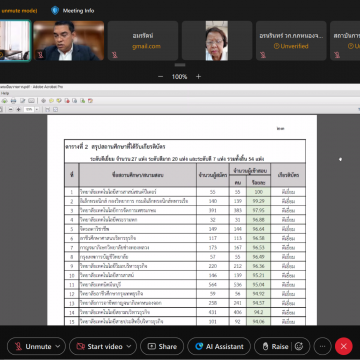Click the yellow highlight text comment icon
Viewport: 360px width, 360px height.
(x=59, y=101)
